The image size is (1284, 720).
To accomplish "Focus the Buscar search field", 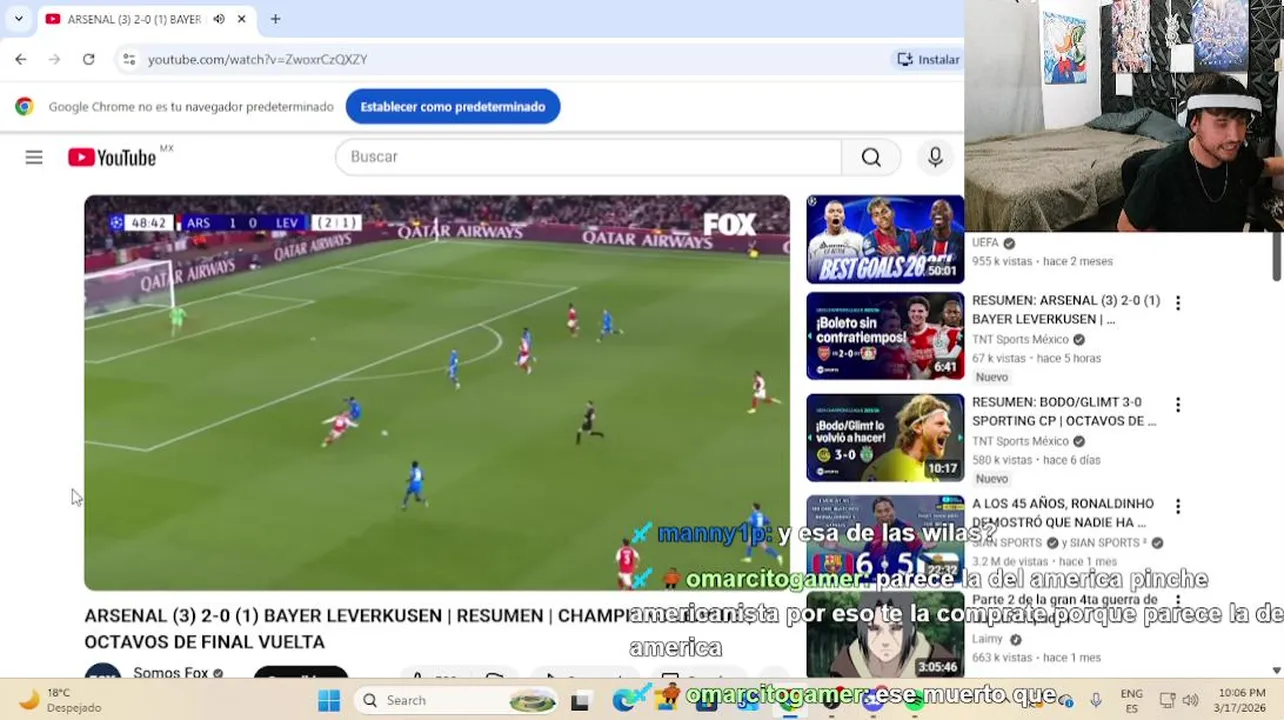I will pyautogui.click(x=588, y=157).
